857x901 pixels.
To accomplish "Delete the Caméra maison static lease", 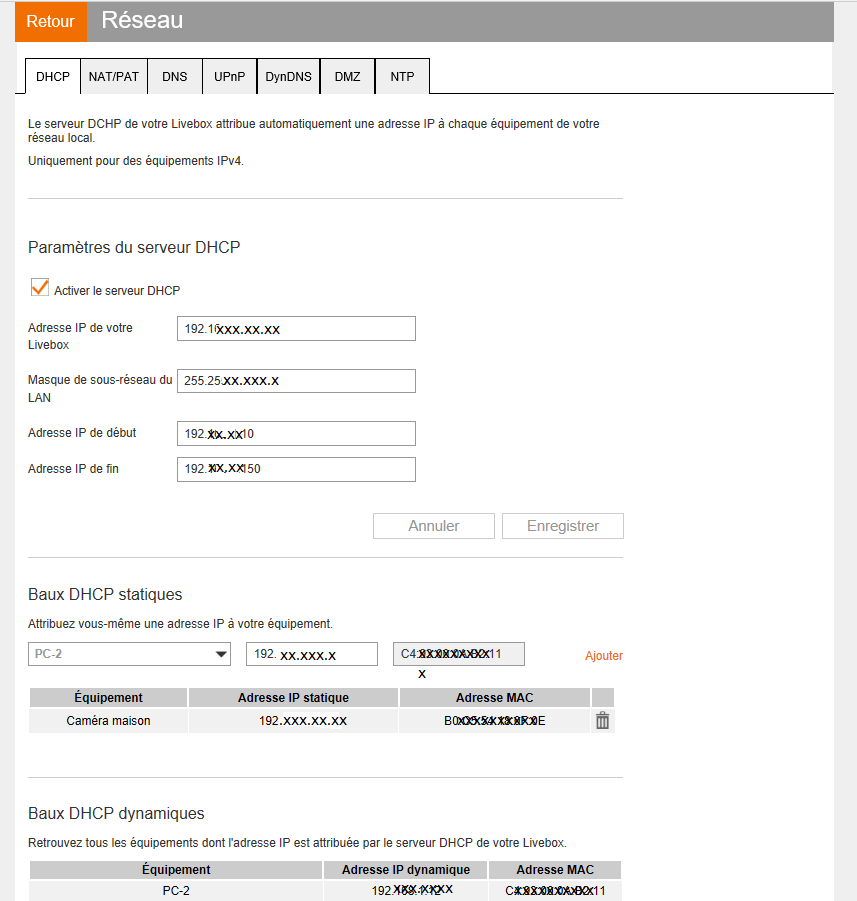I will (x=602, y=720).
